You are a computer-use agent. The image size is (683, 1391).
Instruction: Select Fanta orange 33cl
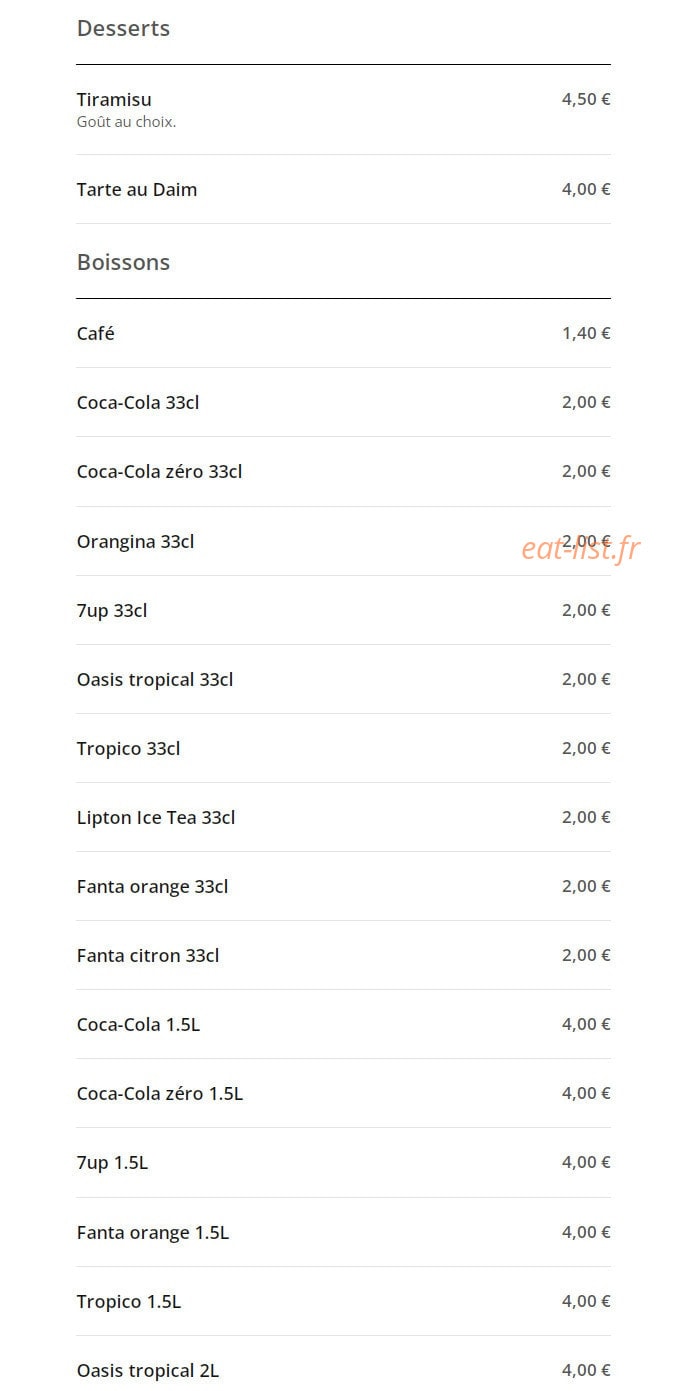click(343, 886)
